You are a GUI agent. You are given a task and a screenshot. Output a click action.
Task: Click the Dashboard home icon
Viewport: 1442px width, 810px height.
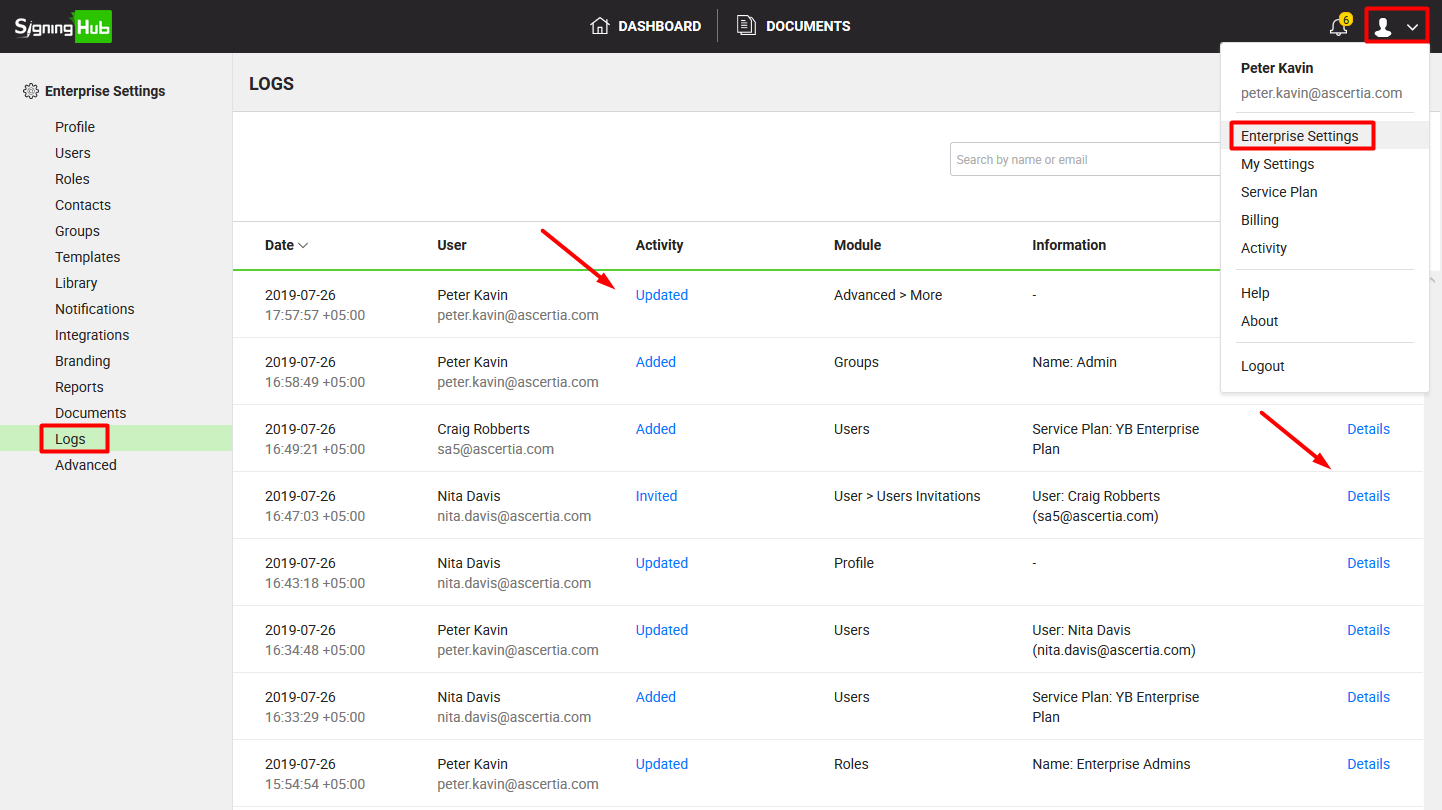click(x=600, y=26)
